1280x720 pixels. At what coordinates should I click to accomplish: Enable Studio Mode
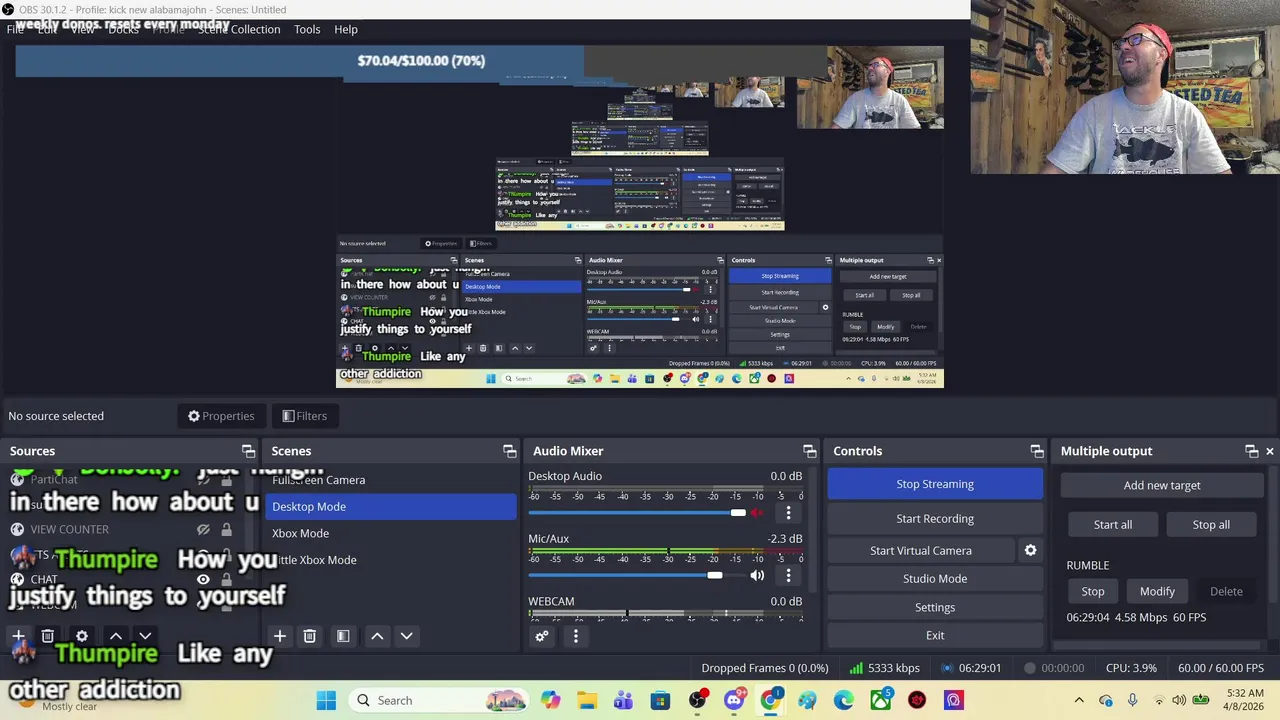tap(935, 578)
